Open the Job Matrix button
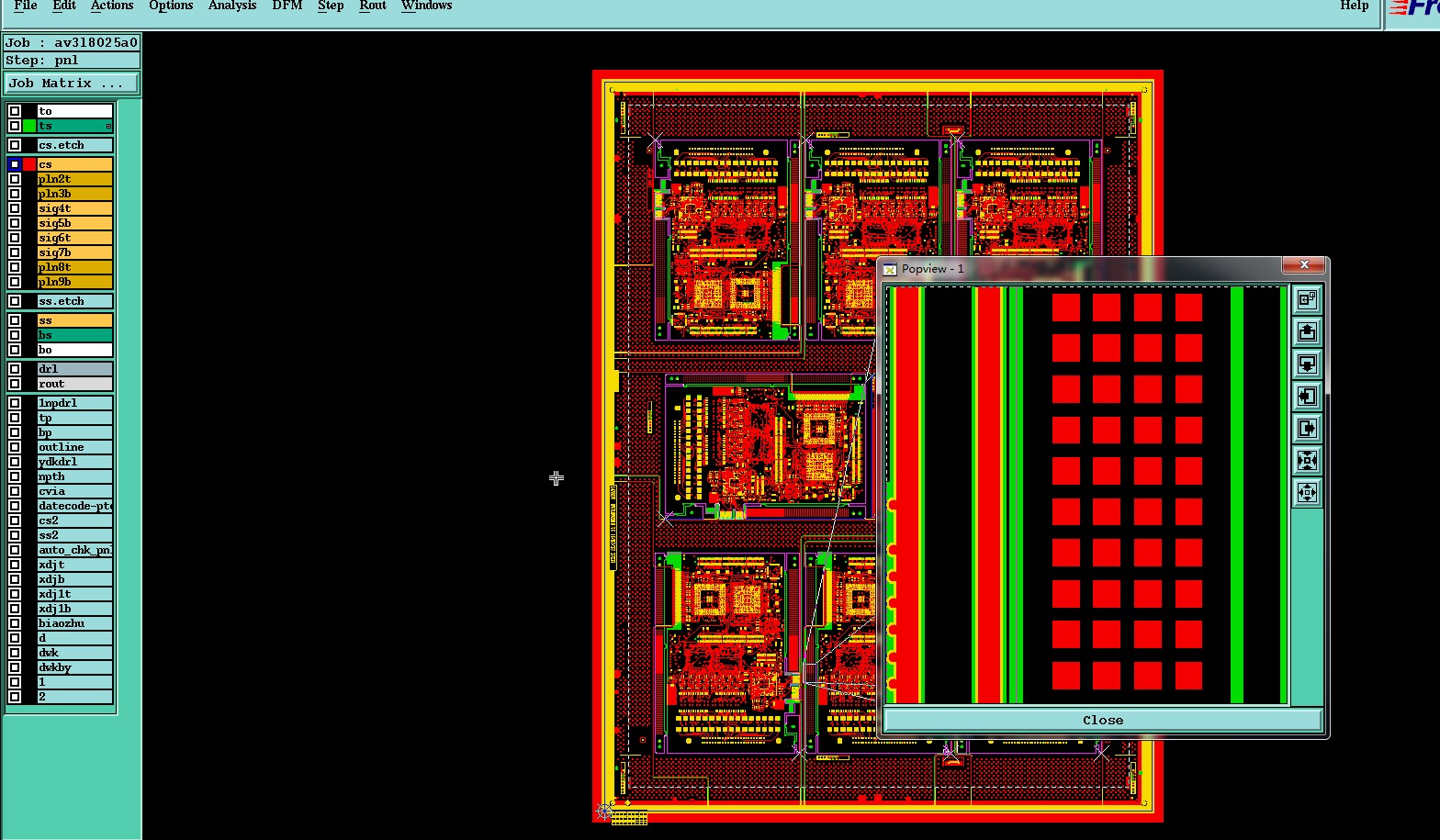Screen dimensions: 1440x840 point(72,83)
